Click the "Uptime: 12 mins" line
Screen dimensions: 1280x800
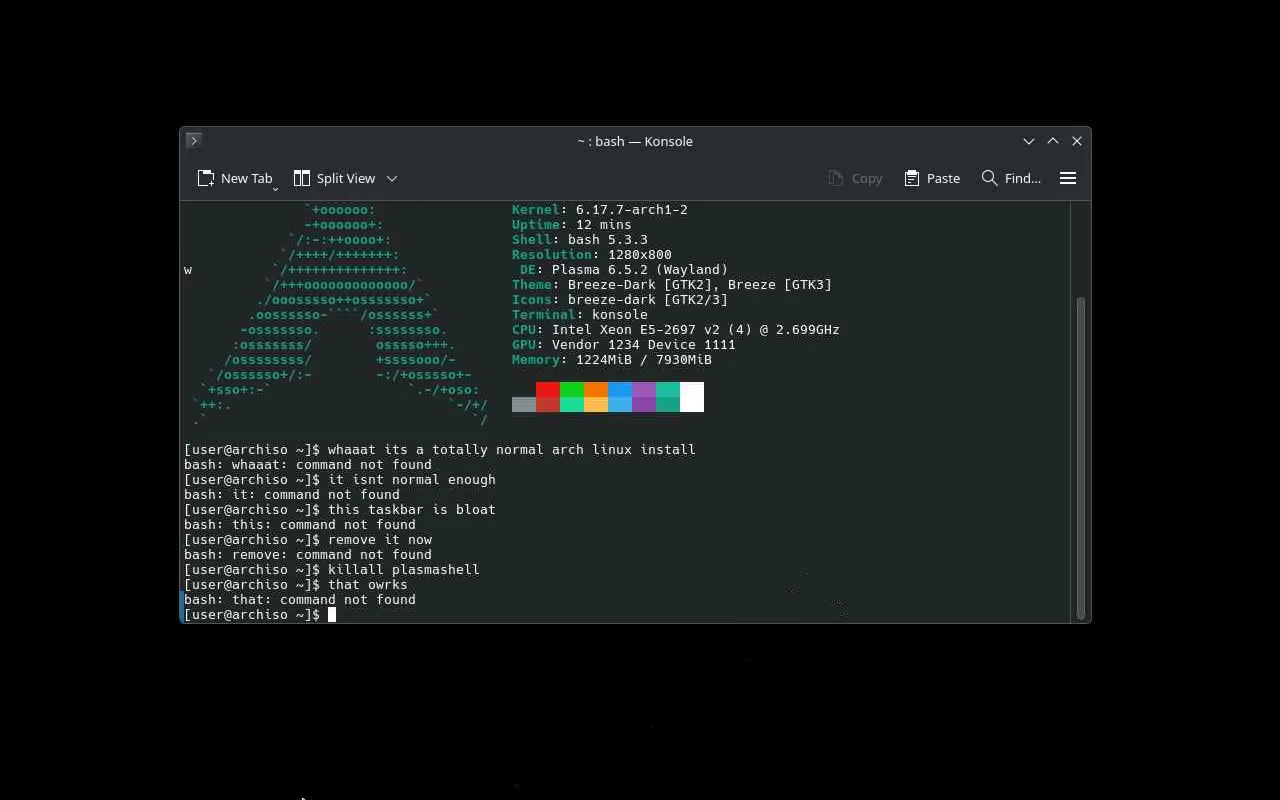(x=572, y=225)
